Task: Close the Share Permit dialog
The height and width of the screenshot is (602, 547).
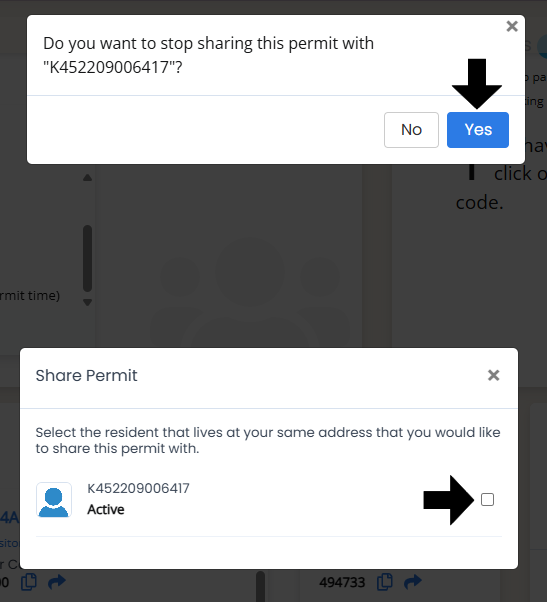Action: [493, 375]
